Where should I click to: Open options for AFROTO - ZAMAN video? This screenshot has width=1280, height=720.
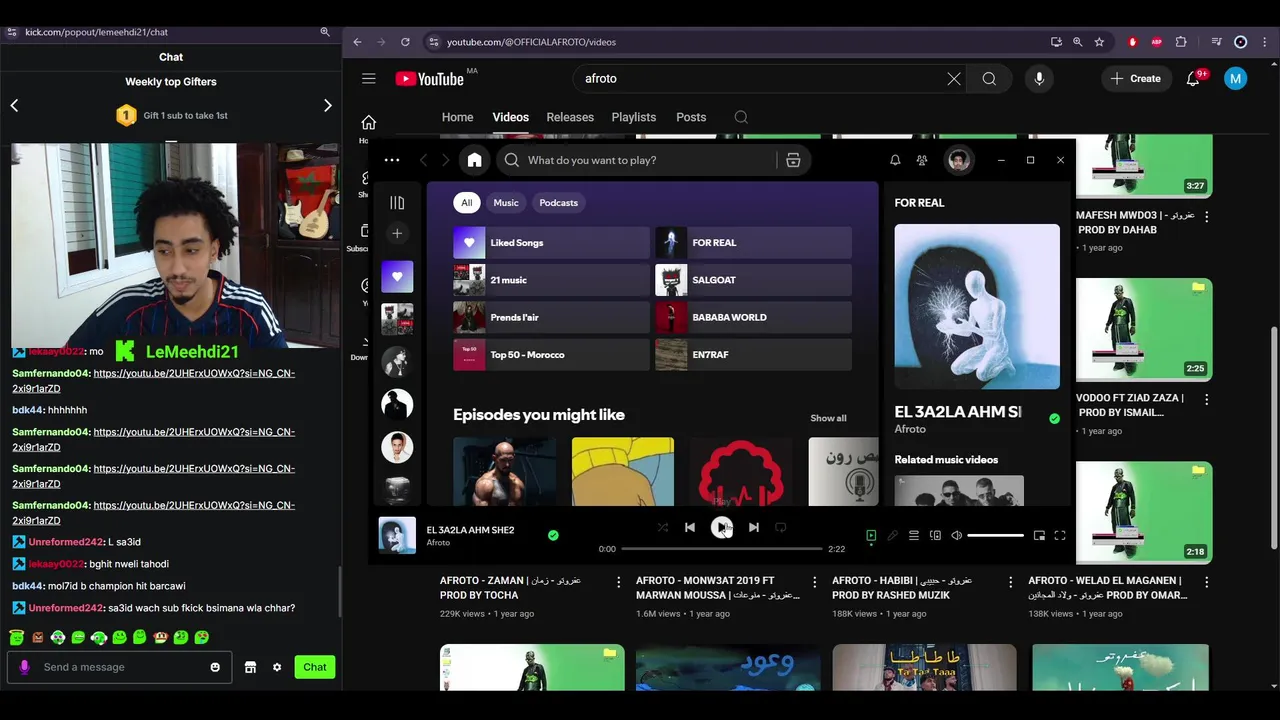pyautogui.click(x=618, y=581)
